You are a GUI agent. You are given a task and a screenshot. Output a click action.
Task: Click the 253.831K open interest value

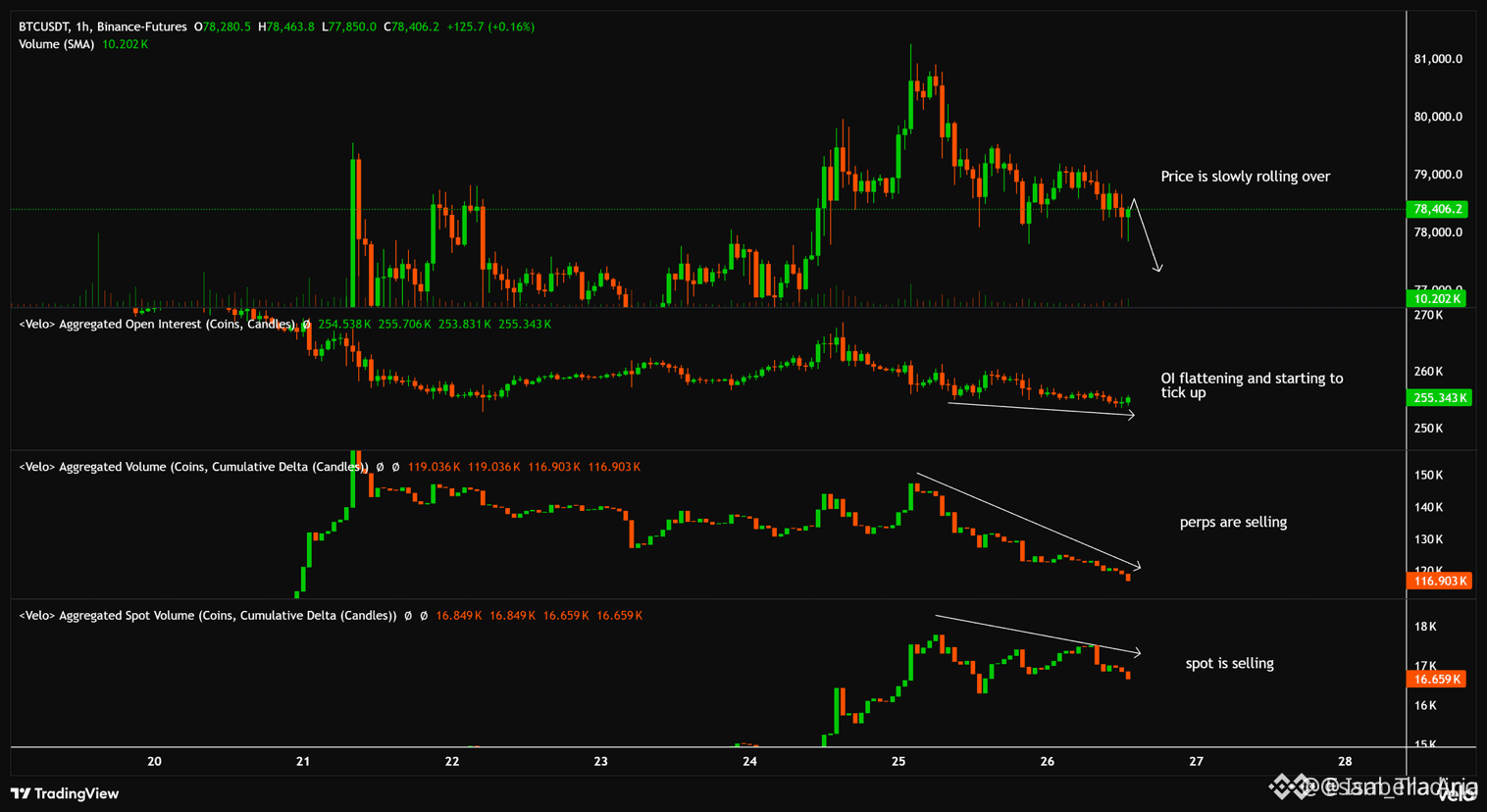(x=465, y=324)
